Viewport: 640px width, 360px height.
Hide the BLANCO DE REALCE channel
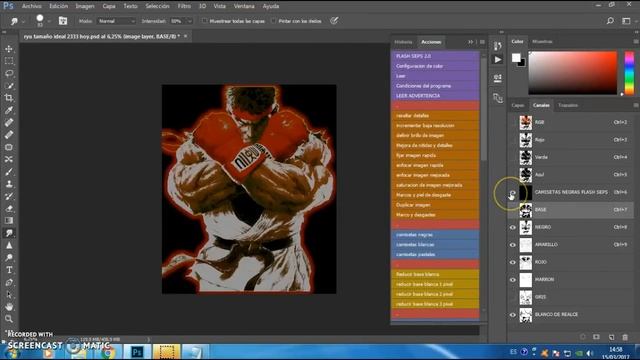tap(513, 315)
